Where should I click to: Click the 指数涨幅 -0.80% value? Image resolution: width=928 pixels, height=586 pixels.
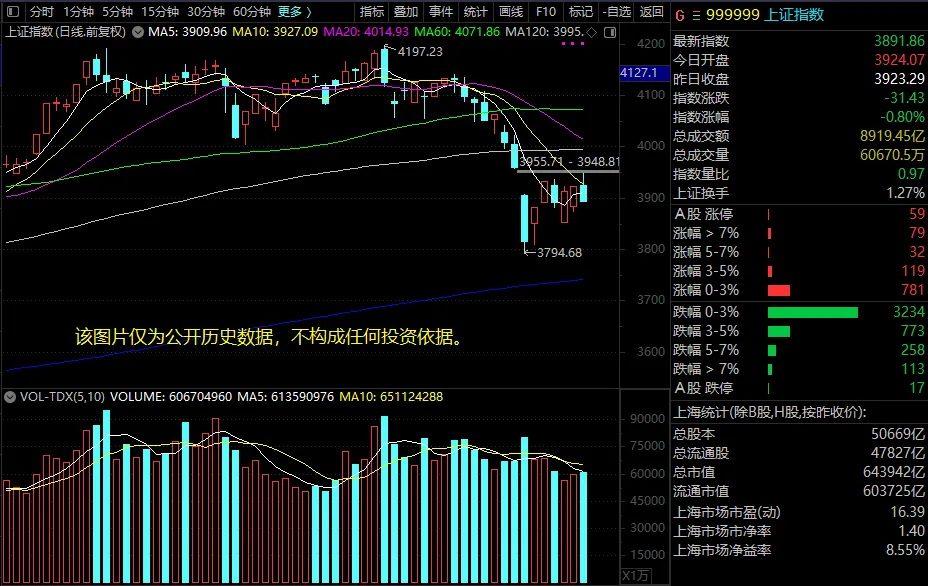click(901, 117)
